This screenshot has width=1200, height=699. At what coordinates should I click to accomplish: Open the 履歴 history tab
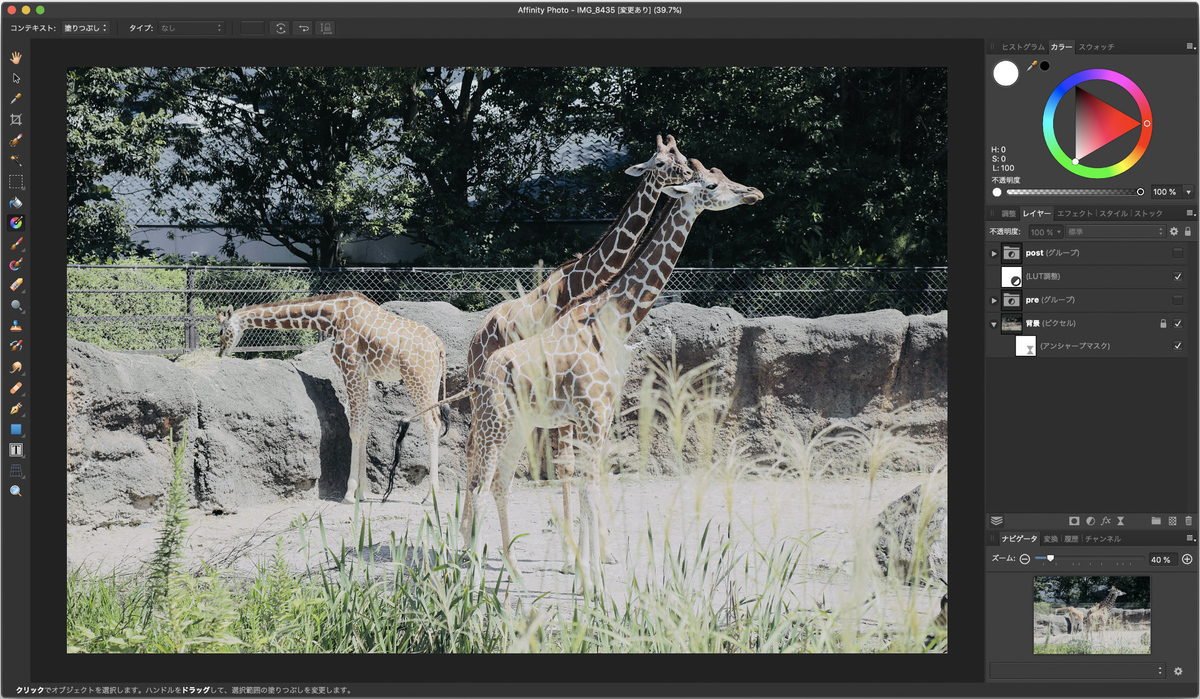(x=1071, y=538)
